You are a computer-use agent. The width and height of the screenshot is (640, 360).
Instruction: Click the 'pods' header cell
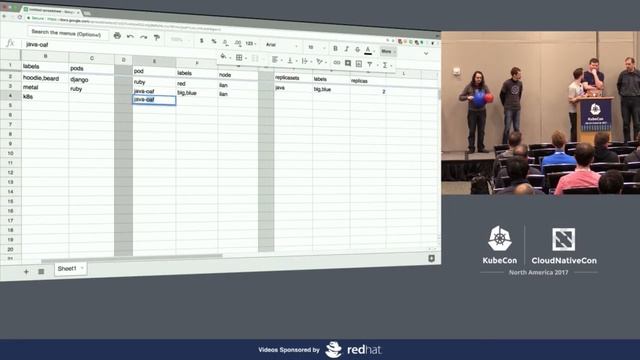point(91,69)
